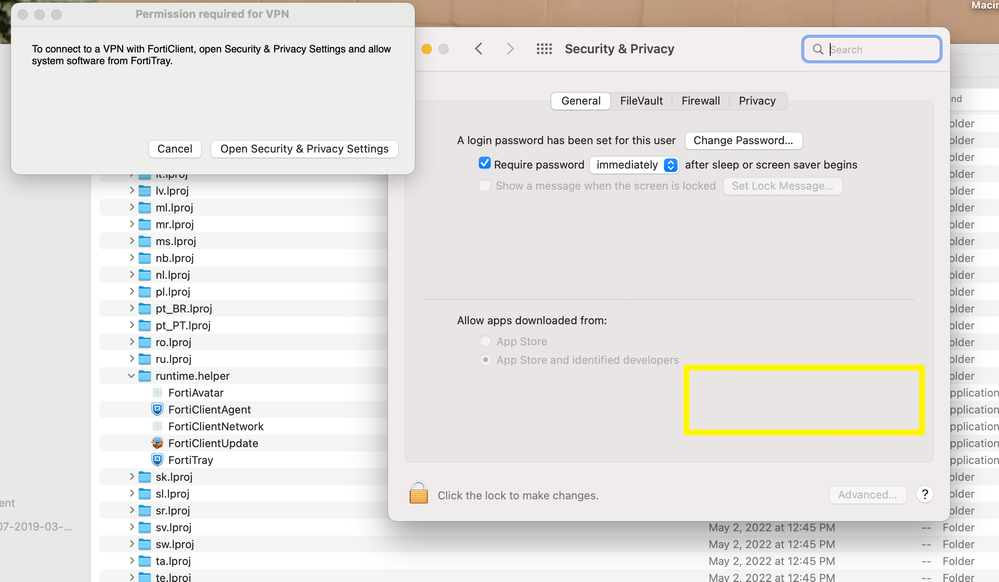This screenshot has width=999, height=582.
Task: Select the FortiTray shield icon in Finder
Action: point(157,460)
